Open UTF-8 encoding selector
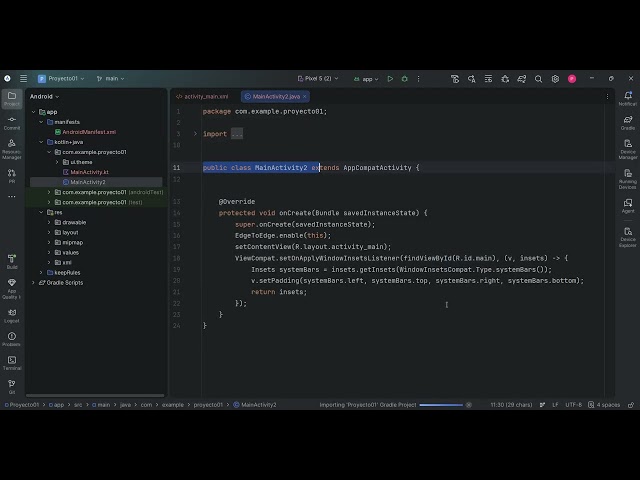The image size is (640, 480). (x=573, y=405)
